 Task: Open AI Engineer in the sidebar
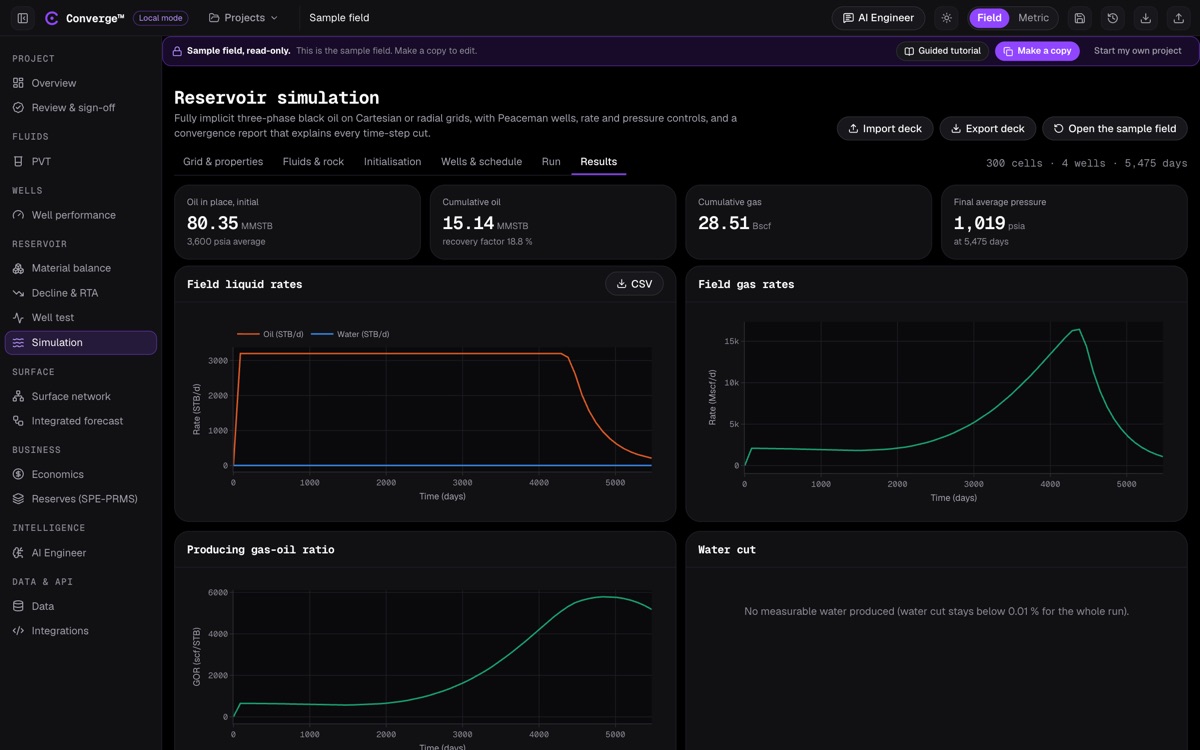[x=81, y=553]
